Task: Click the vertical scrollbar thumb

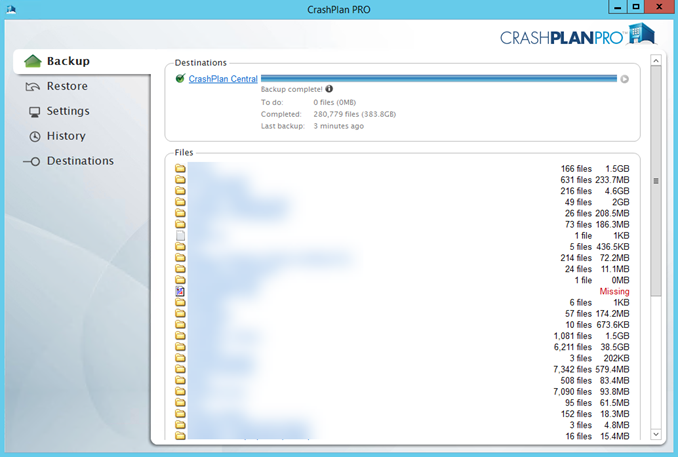Action: (x=656, y=181)
